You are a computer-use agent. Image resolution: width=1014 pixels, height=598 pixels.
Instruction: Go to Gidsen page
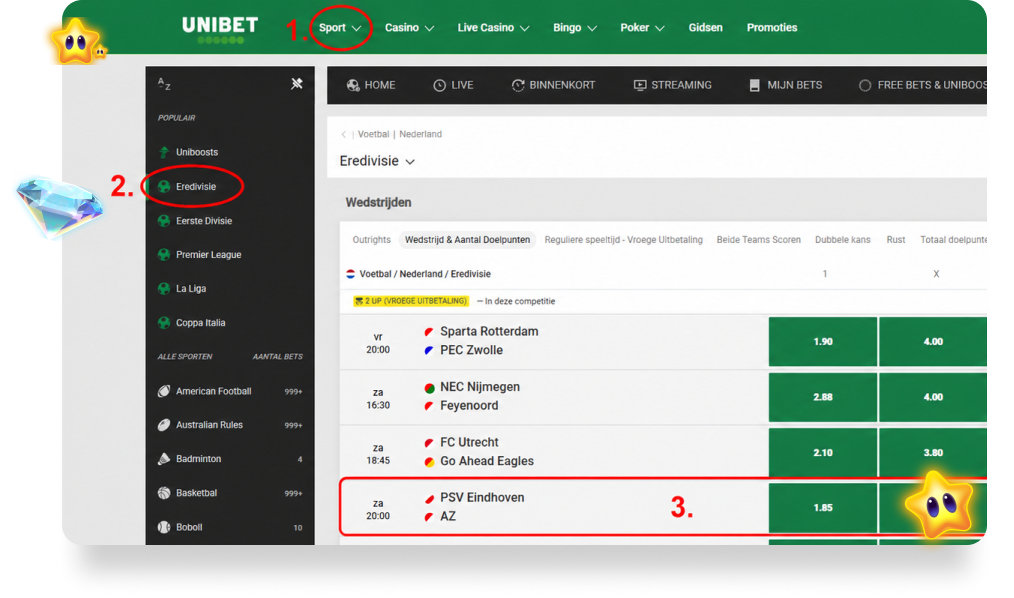(x=705, y=28)
